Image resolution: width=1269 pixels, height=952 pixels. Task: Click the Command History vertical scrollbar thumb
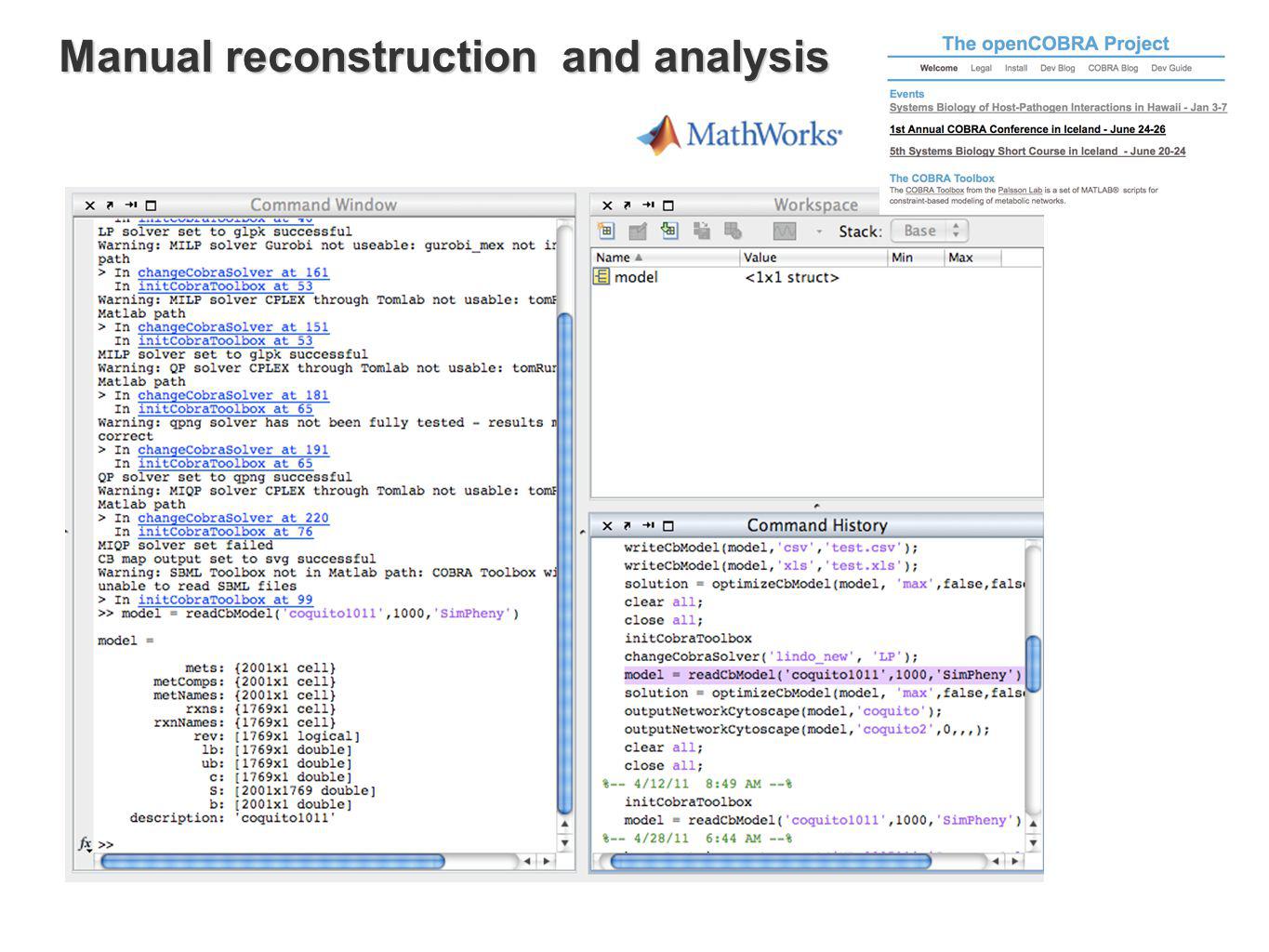[1033, 664]
